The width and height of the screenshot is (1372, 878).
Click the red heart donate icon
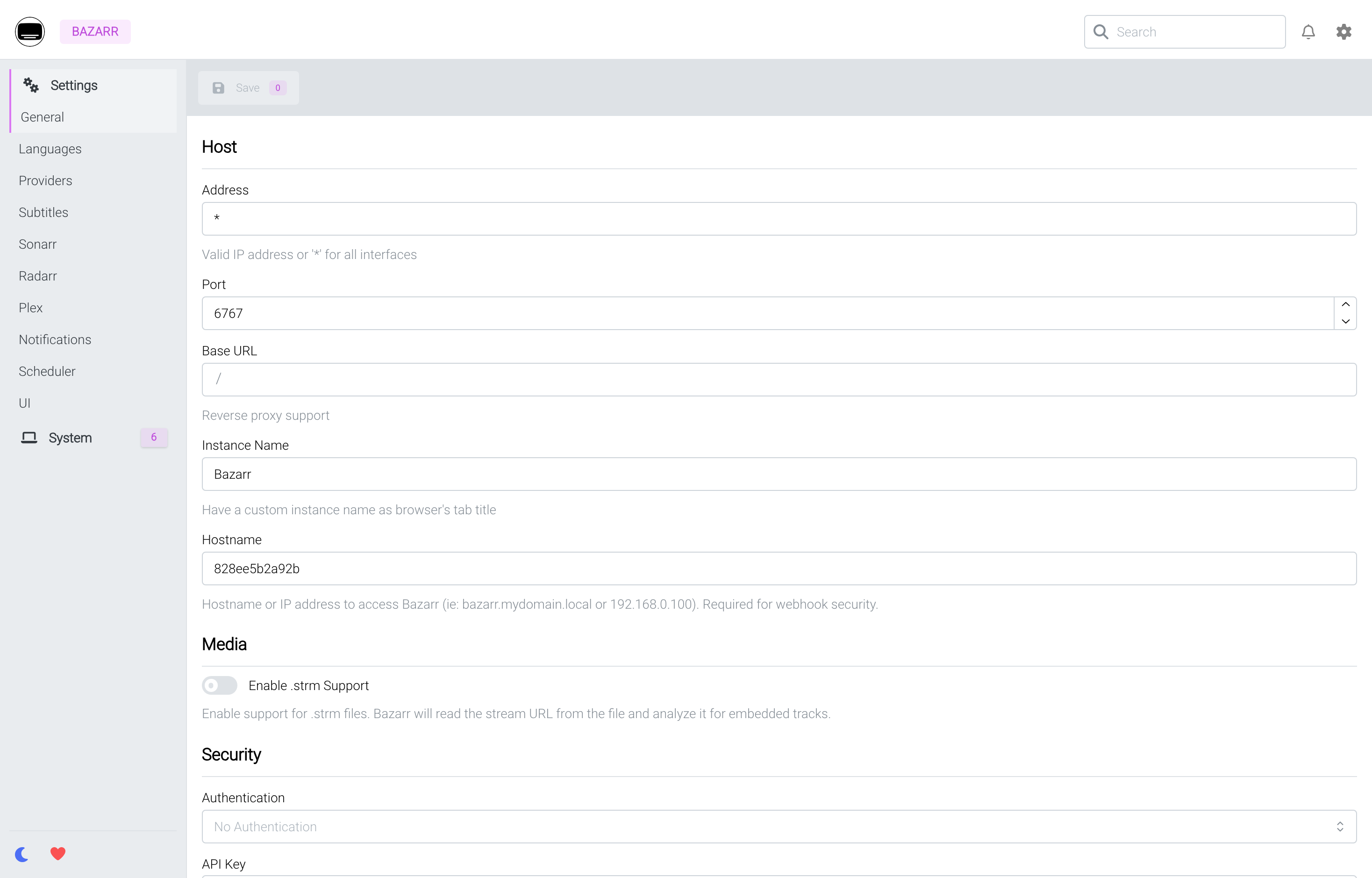tap(58, 854)
